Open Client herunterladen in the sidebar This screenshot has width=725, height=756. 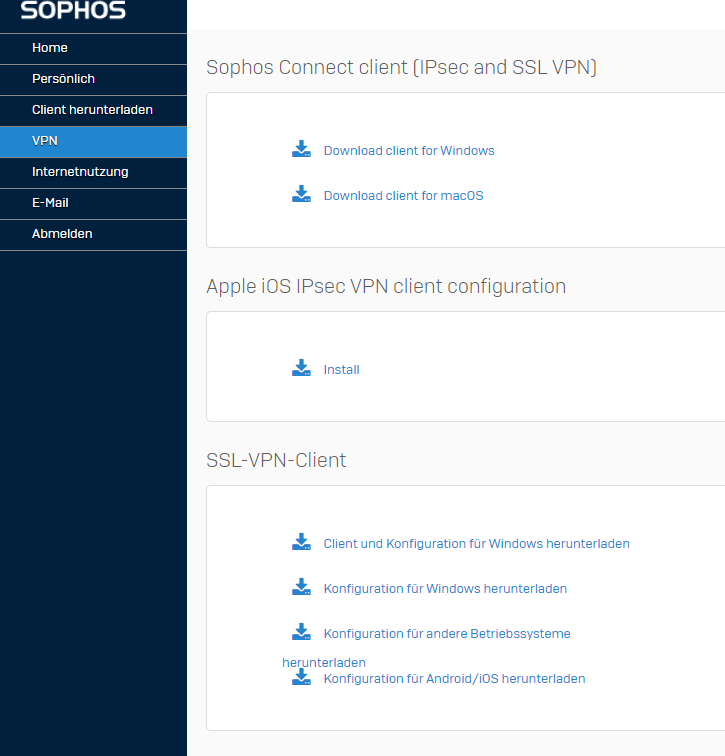pos(92,110)
